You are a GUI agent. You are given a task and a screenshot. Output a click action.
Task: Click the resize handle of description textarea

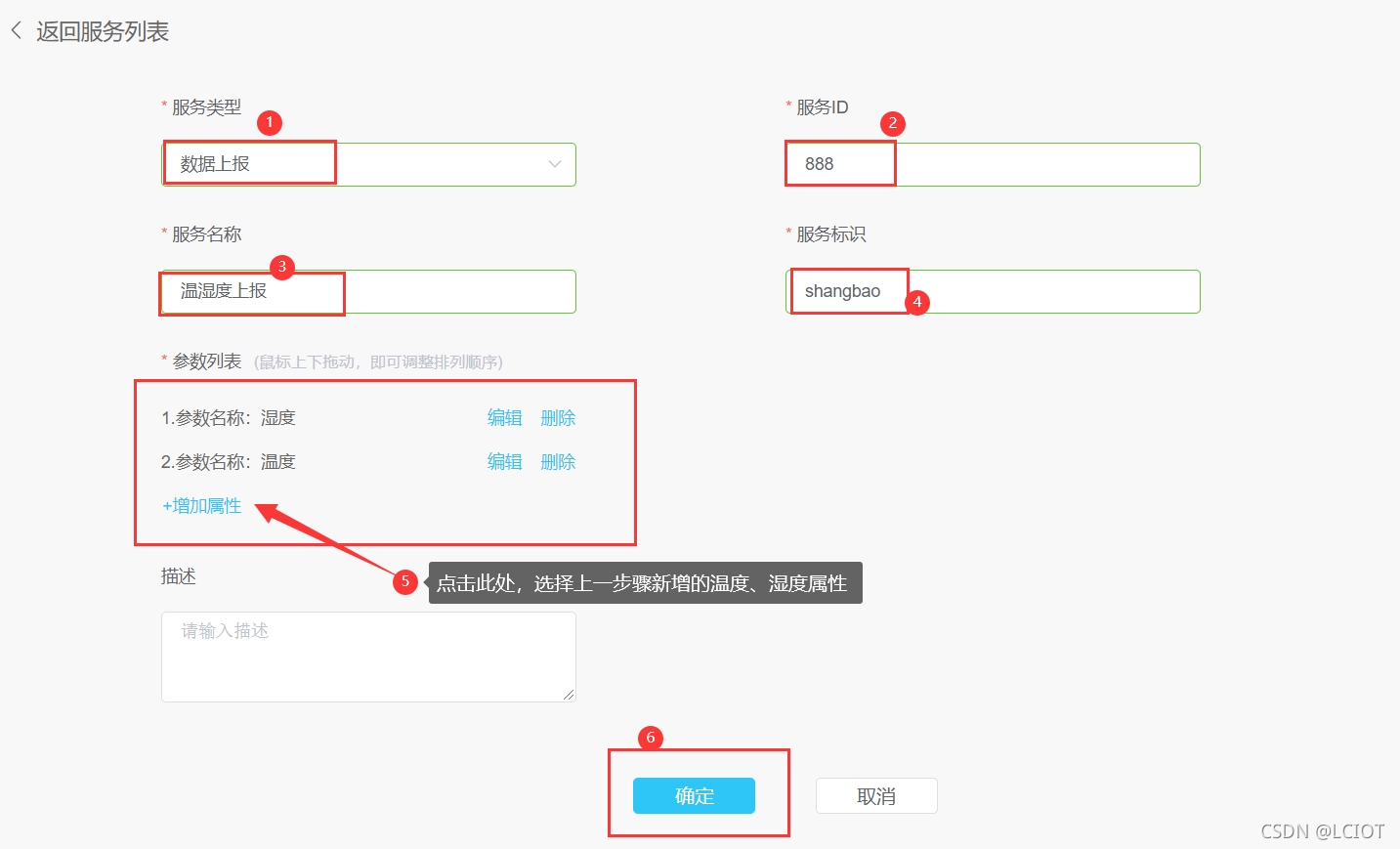point(569,695)
